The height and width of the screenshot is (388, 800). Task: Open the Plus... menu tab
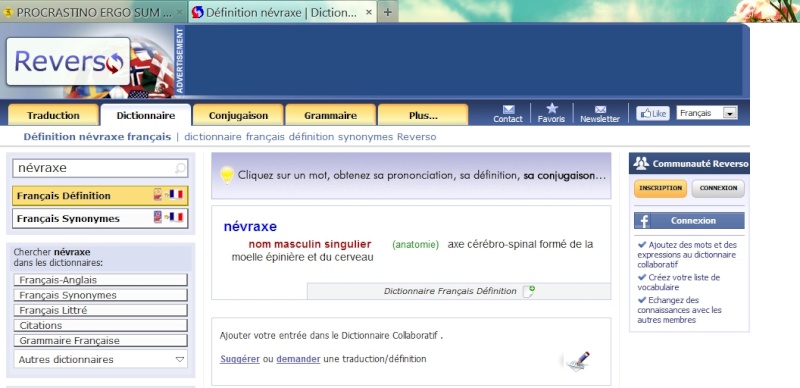[x=423, y=115]
